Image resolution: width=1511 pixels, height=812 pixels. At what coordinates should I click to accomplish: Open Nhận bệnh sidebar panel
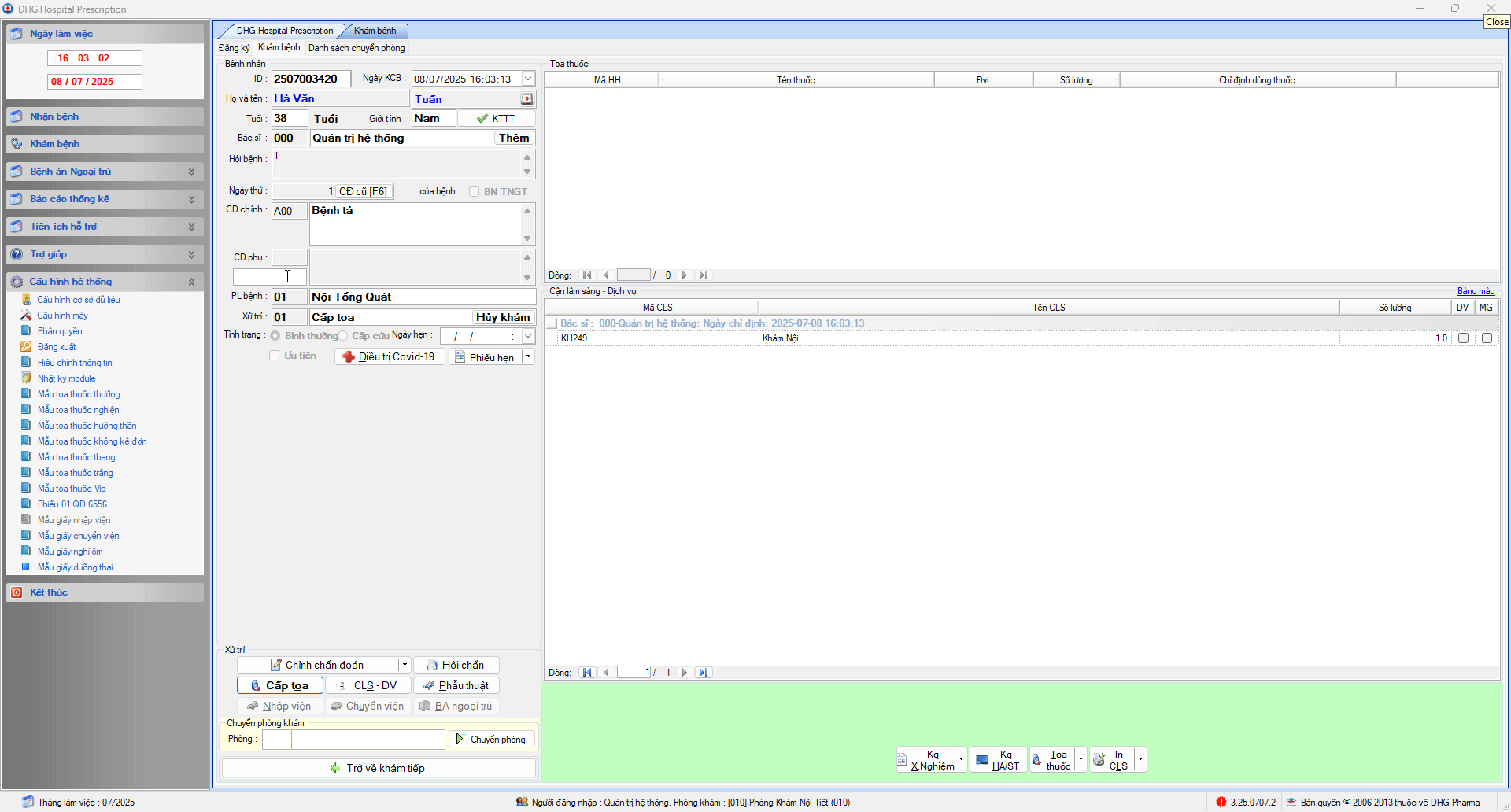tap(105, 116)
